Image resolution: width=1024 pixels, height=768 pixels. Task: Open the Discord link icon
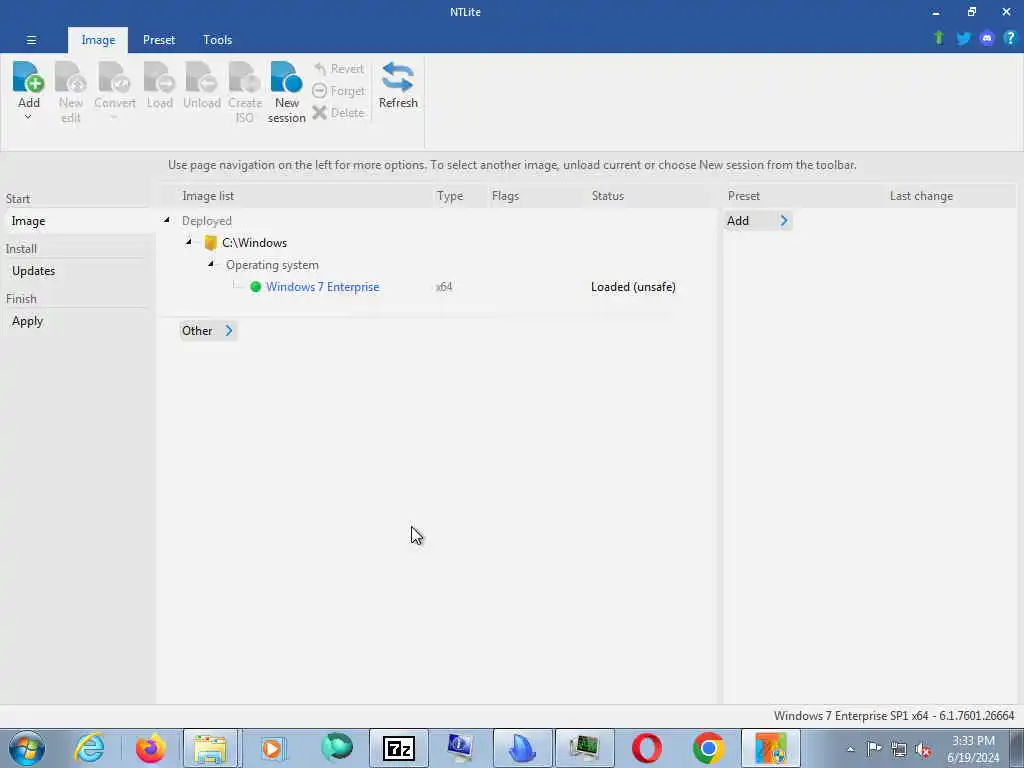pos(987,39)
